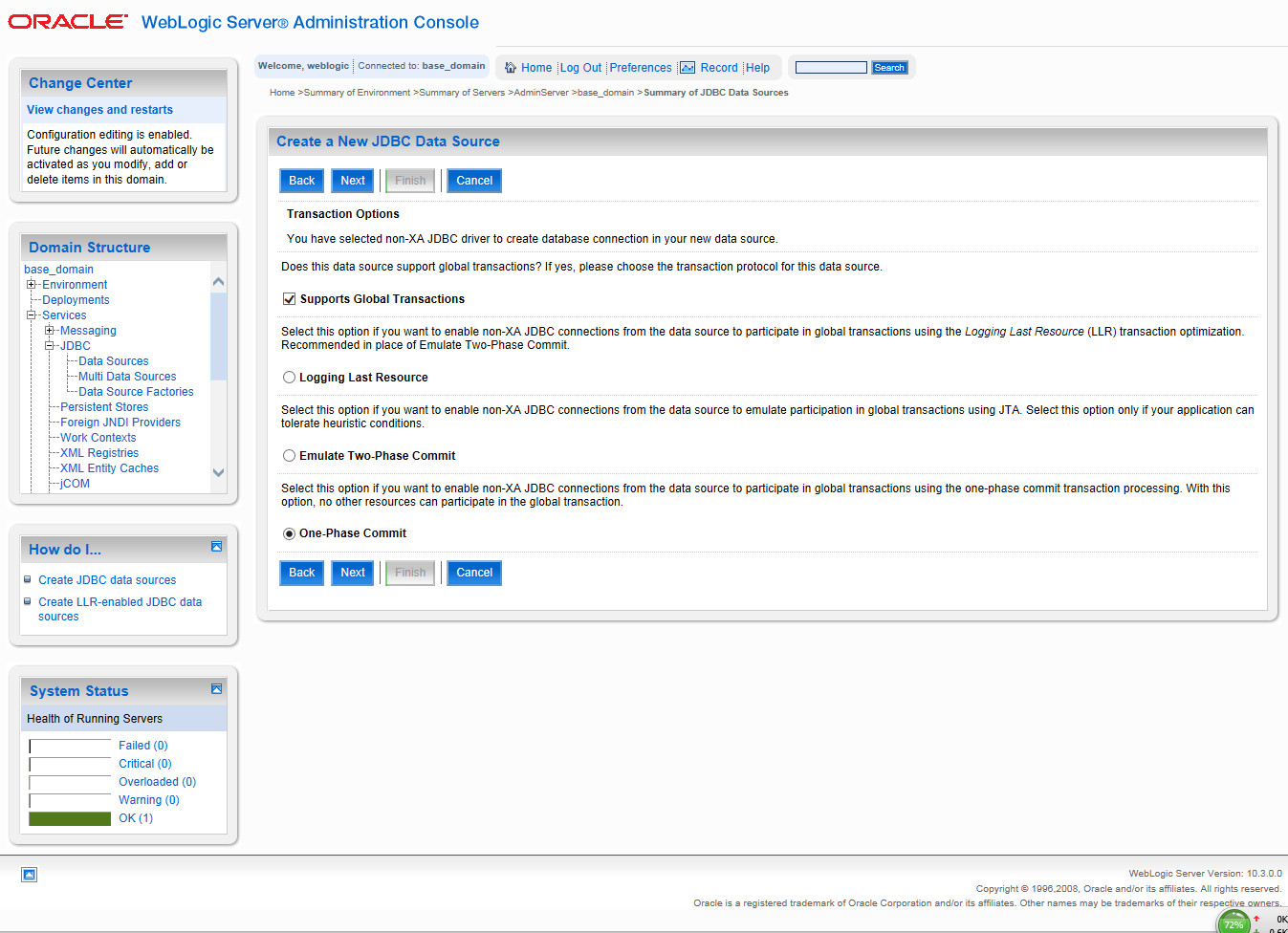Screen dimensions: 1288x933
Task: Select Logging Last Resource radio button
Action: pyautogui.click(x=289, y=378)
